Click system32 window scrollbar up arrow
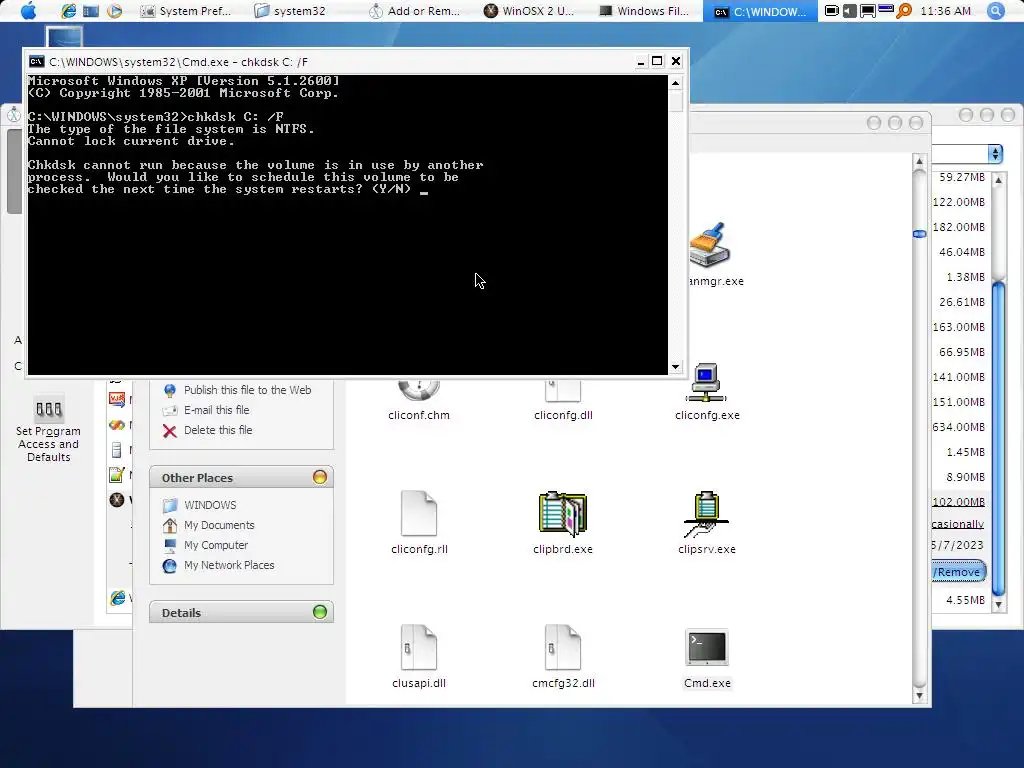 point(920,161)
